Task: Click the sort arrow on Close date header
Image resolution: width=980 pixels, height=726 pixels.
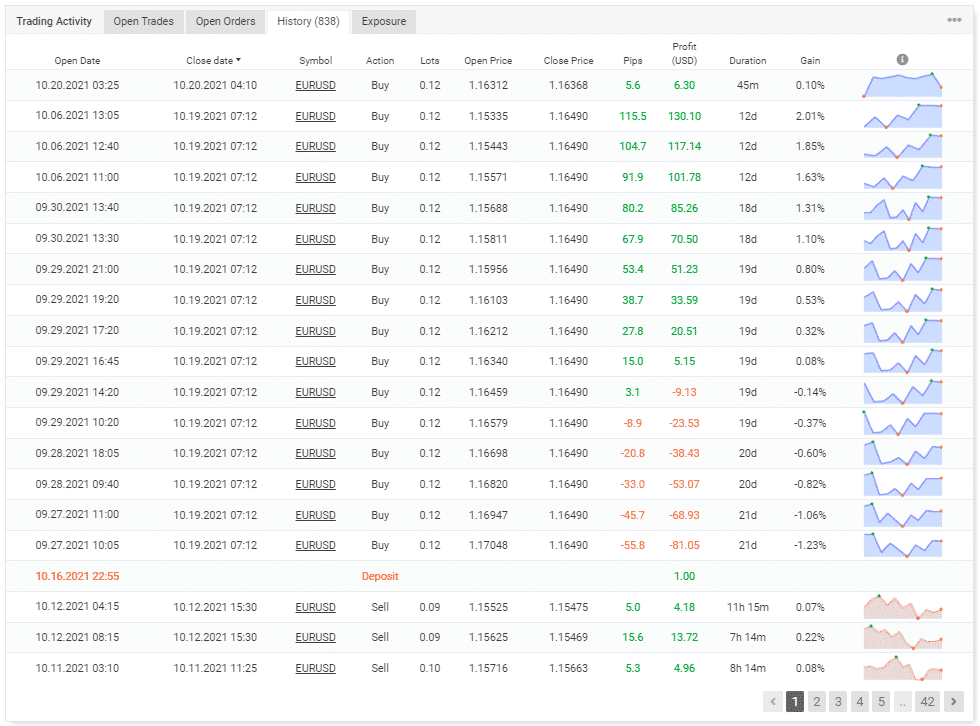Action: coord(238,60)
